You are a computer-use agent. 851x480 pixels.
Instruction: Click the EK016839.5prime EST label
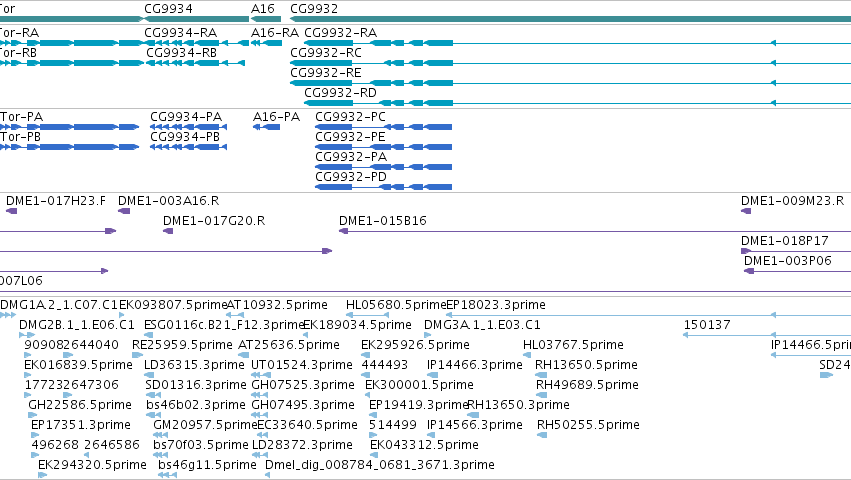78,365
